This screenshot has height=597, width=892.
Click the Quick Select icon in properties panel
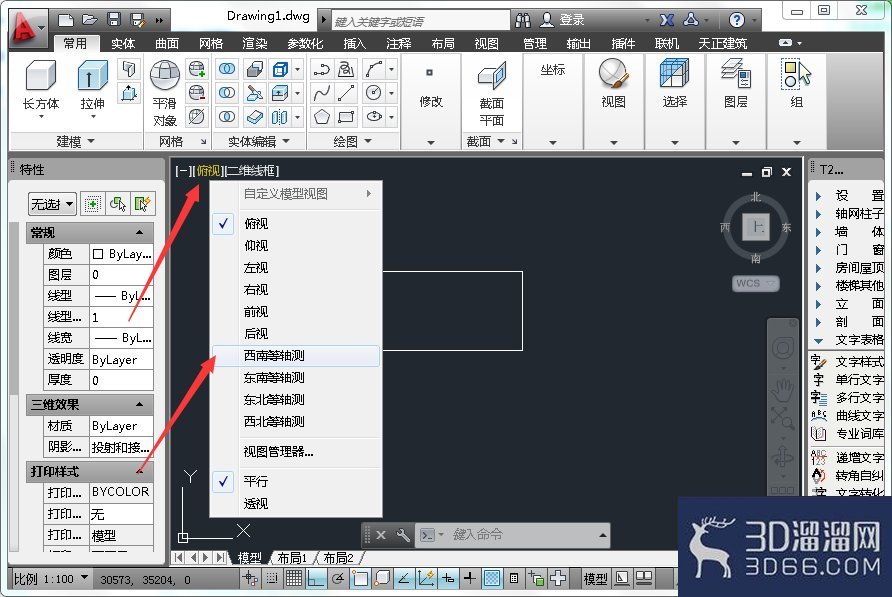142,204
